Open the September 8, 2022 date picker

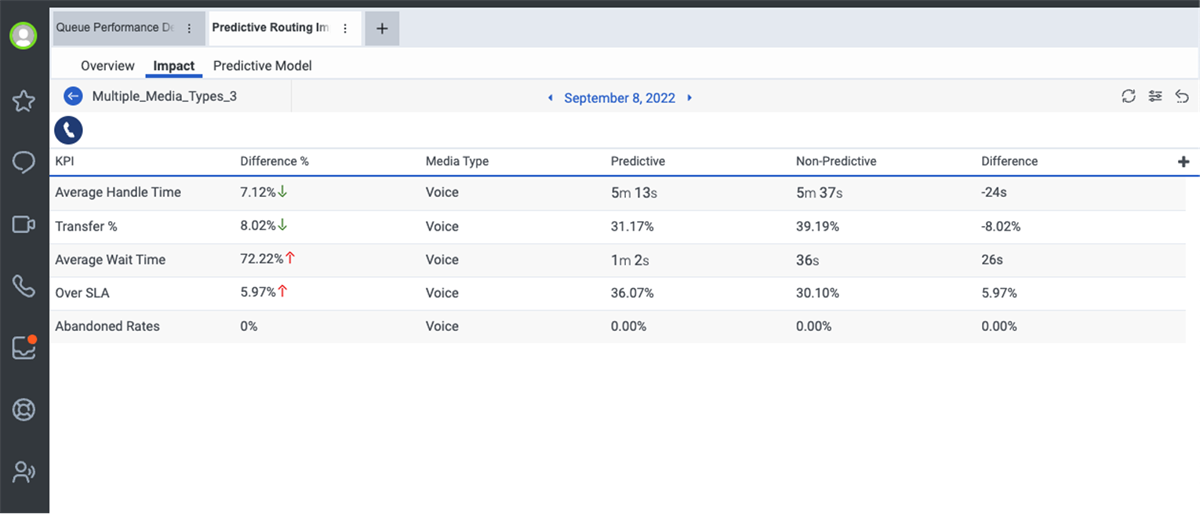(619, 98)
